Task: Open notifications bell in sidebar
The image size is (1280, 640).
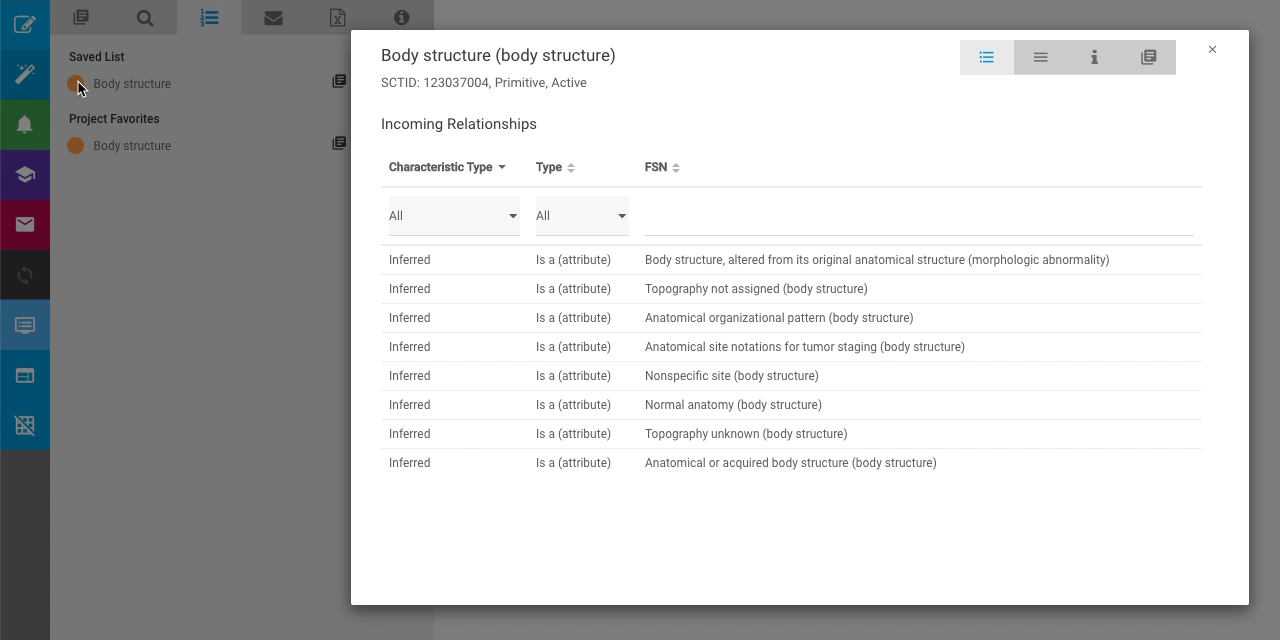Action: pyautogui.click(x=25, y=125)
